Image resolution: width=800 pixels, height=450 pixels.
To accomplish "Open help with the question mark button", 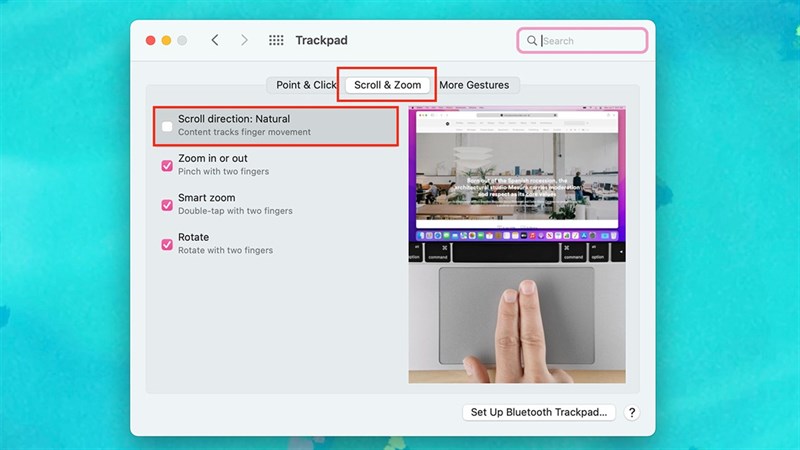I will pos(632,412).
